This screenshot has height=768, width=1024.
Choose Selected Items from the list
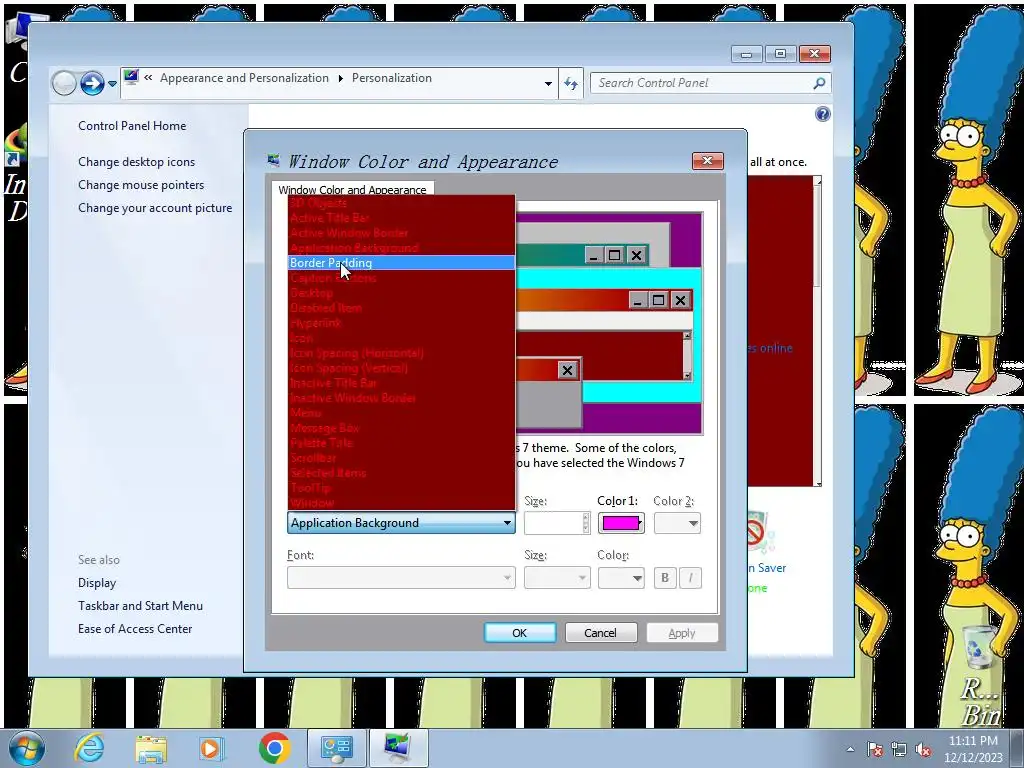401,473
